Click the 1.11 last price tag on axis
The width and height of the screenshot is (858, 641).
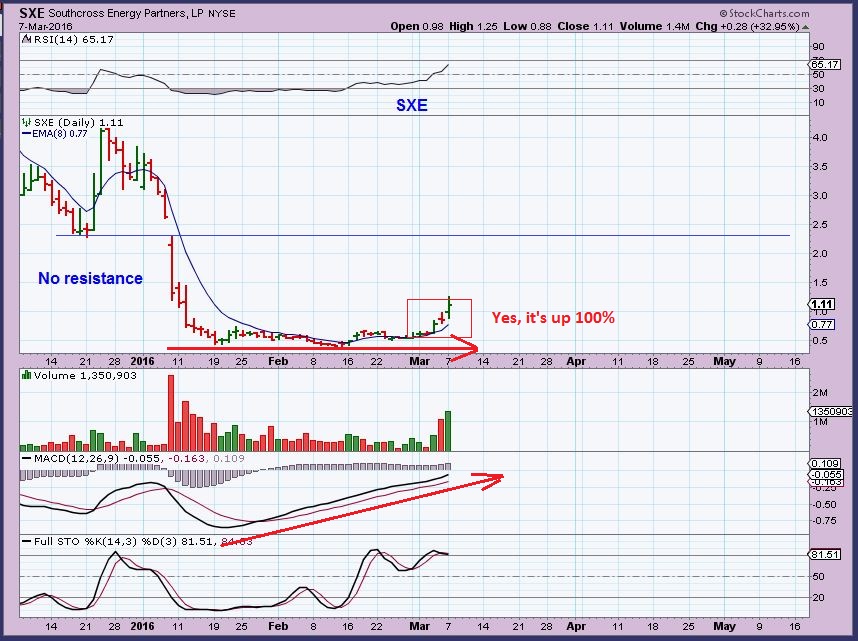coord(822,304)
